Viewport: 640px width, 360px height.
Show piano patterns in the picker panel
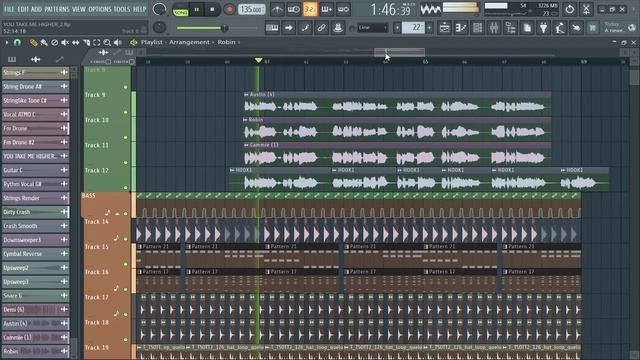point(12,60)
